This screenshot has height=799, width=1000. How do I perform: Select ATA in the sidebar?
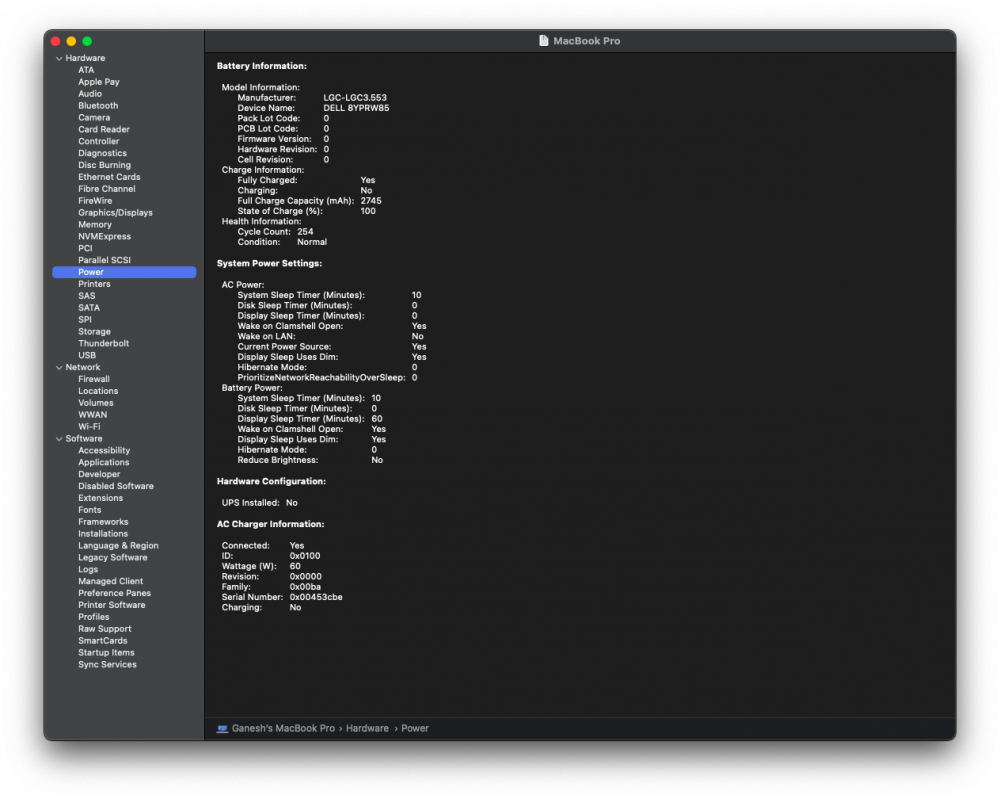coord(86,70)
